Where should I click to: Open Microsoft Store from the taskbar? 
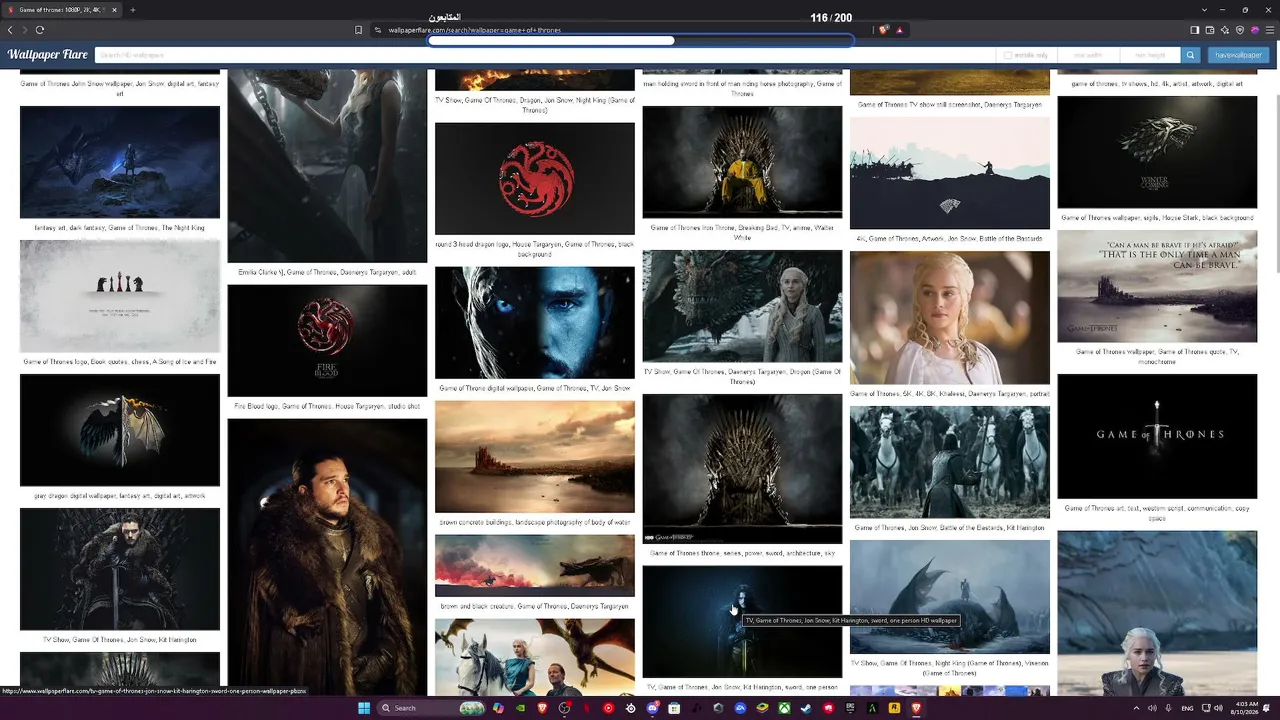(674, 708)
